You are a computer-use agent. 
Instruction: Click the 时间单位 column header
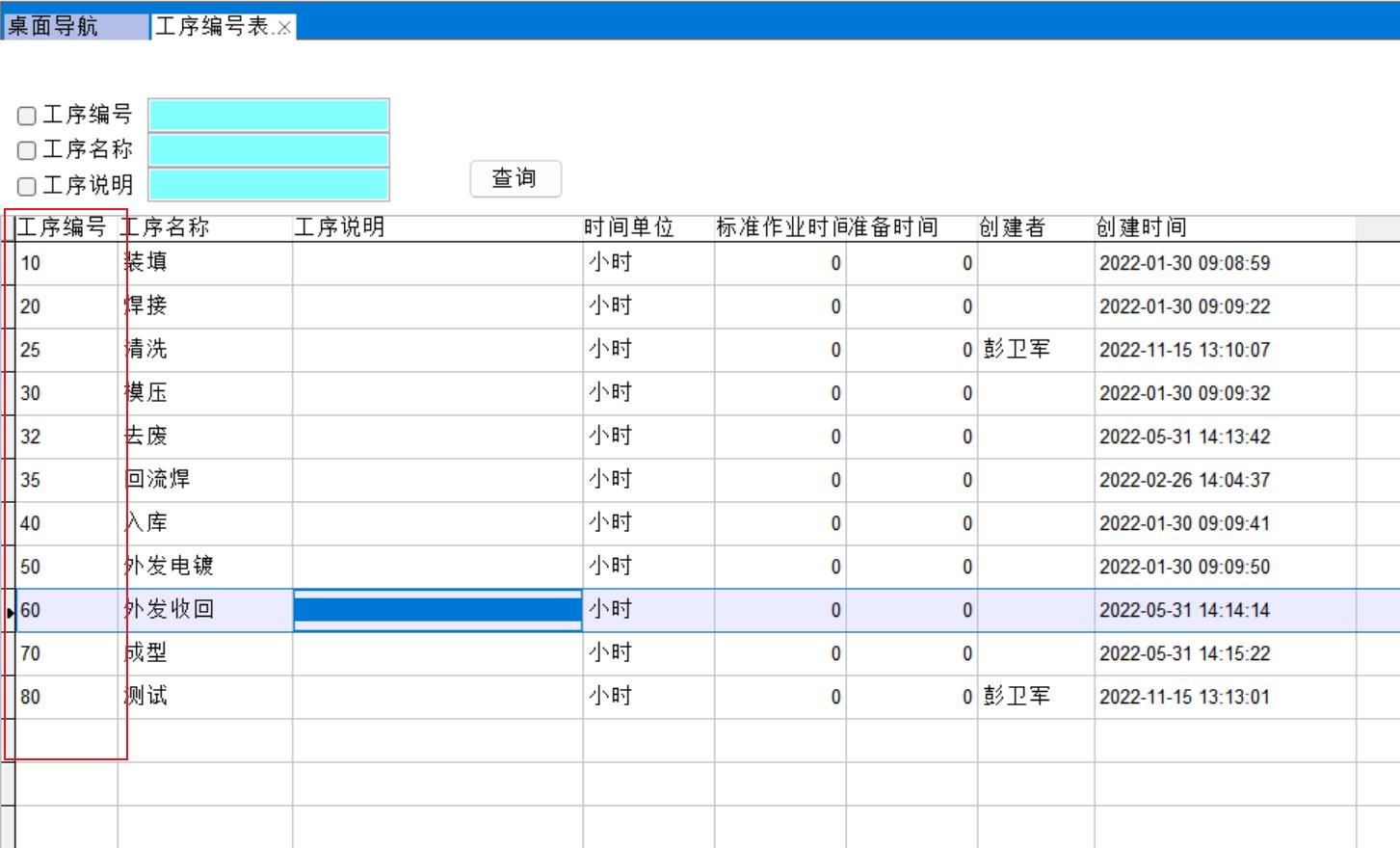pyautogui.click(x=629, y=227)
